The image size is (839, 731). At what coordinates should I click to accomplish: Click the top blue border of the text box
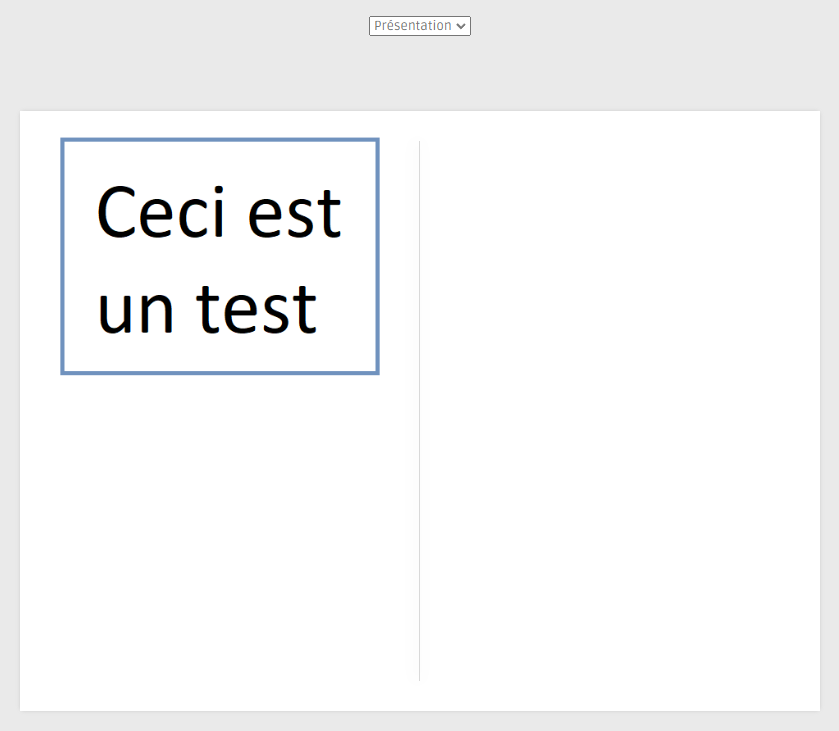pos(220,140)
